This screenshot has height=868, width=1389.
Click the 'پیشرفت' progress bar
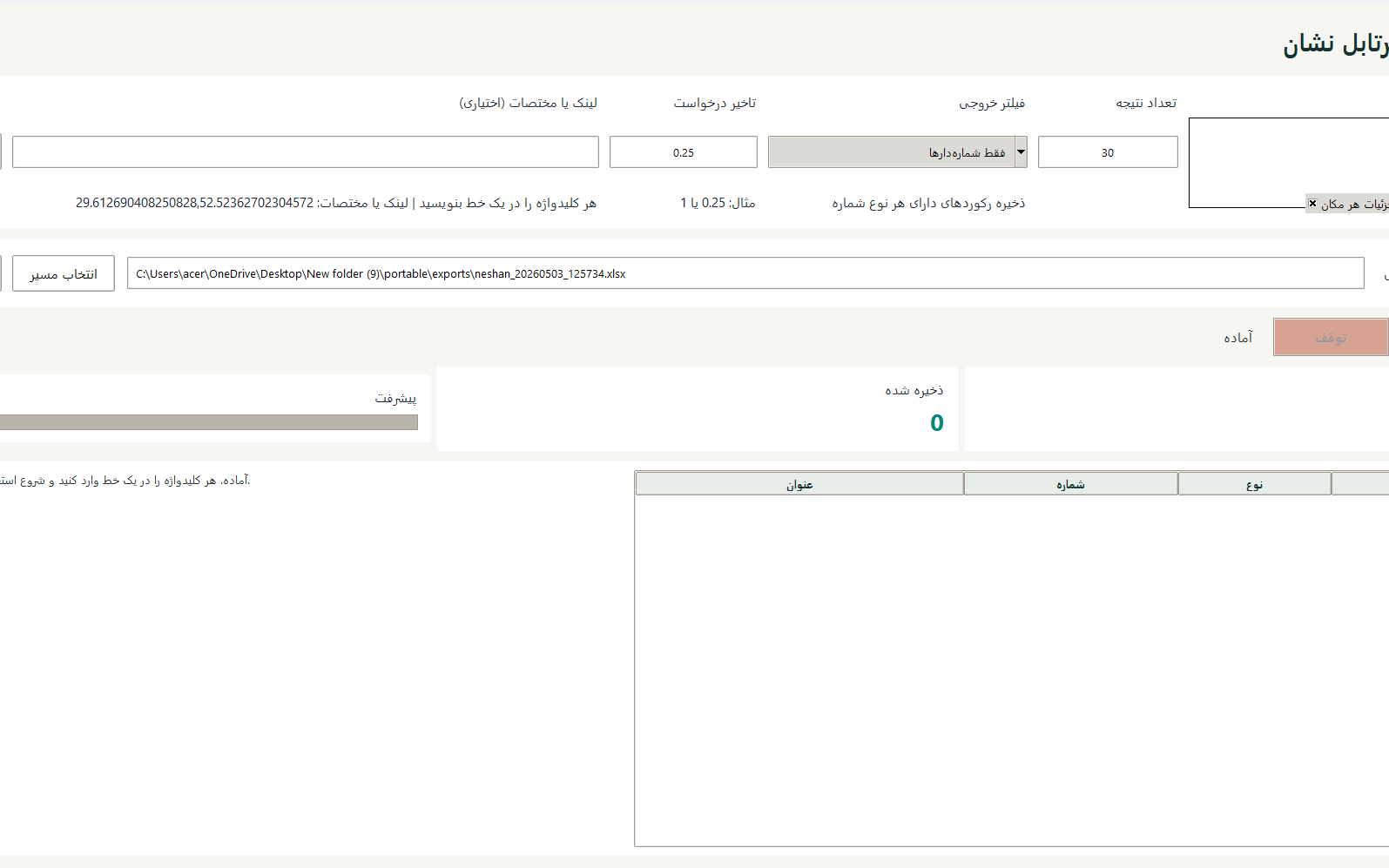click(x=209, y=422)
